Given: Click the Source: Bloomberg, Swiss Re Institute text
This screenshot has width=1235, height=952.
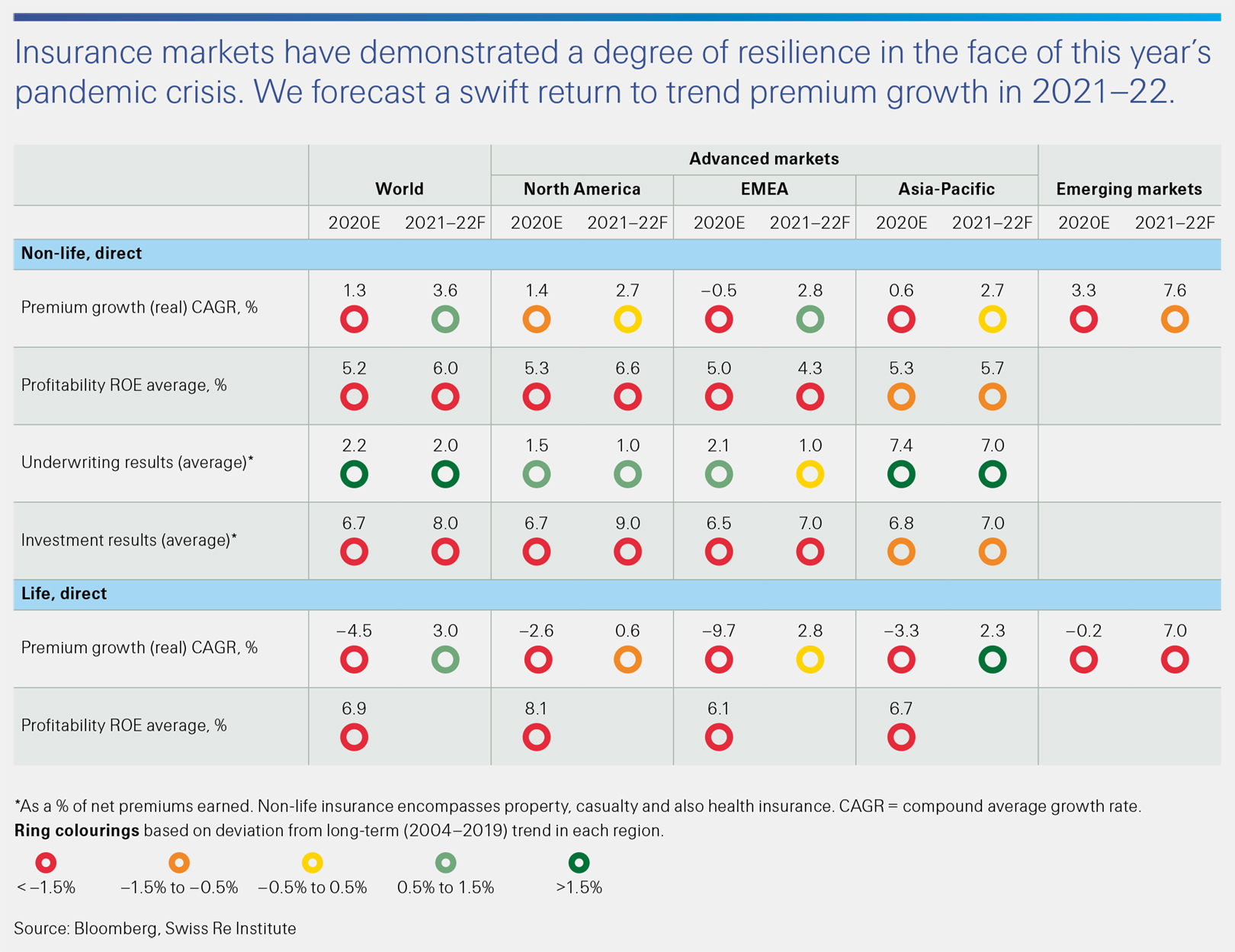Looking at the screenshot, I should tap(155, 928).
